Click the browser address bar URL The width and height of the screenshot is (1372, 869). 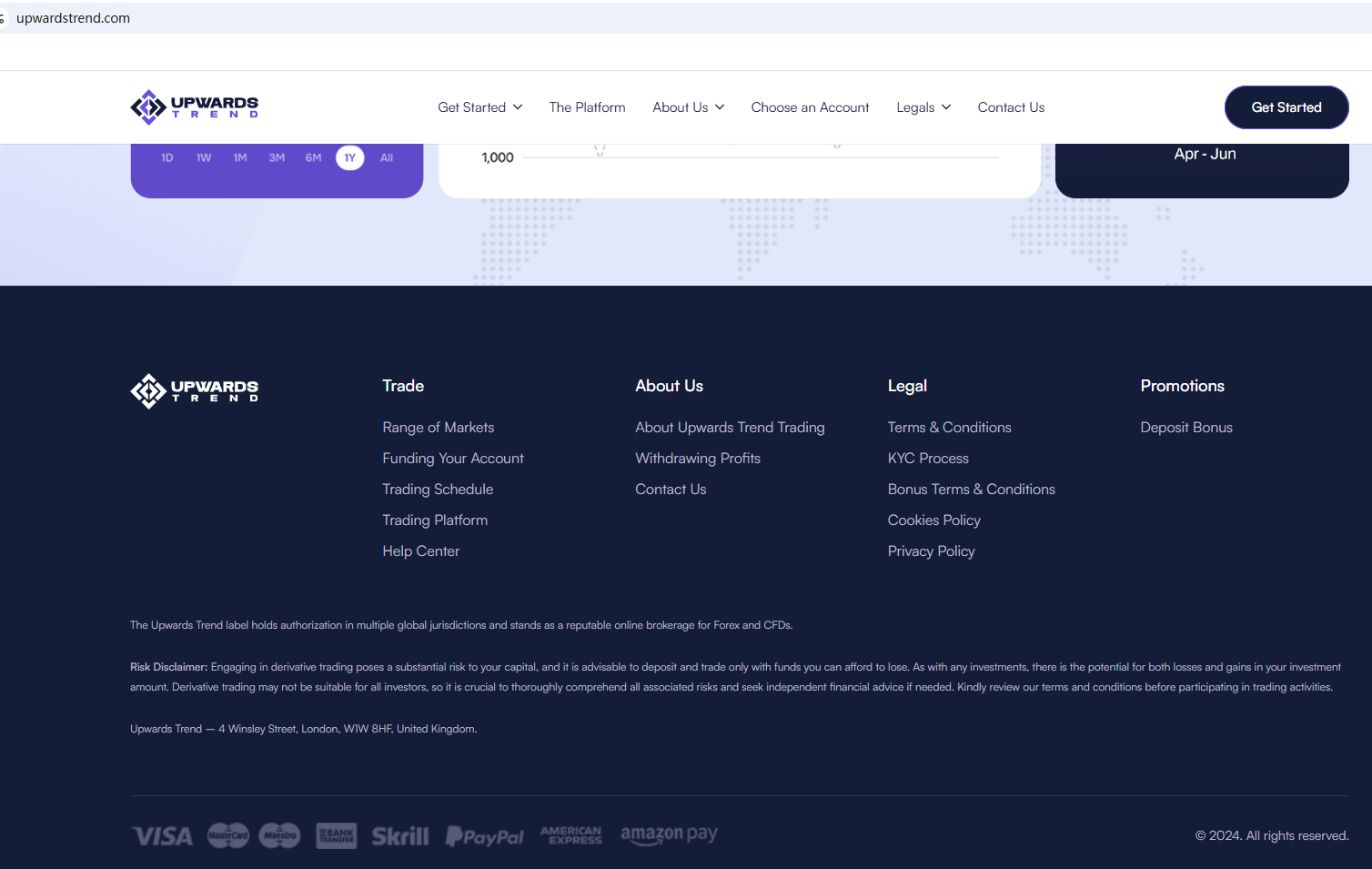74,18
